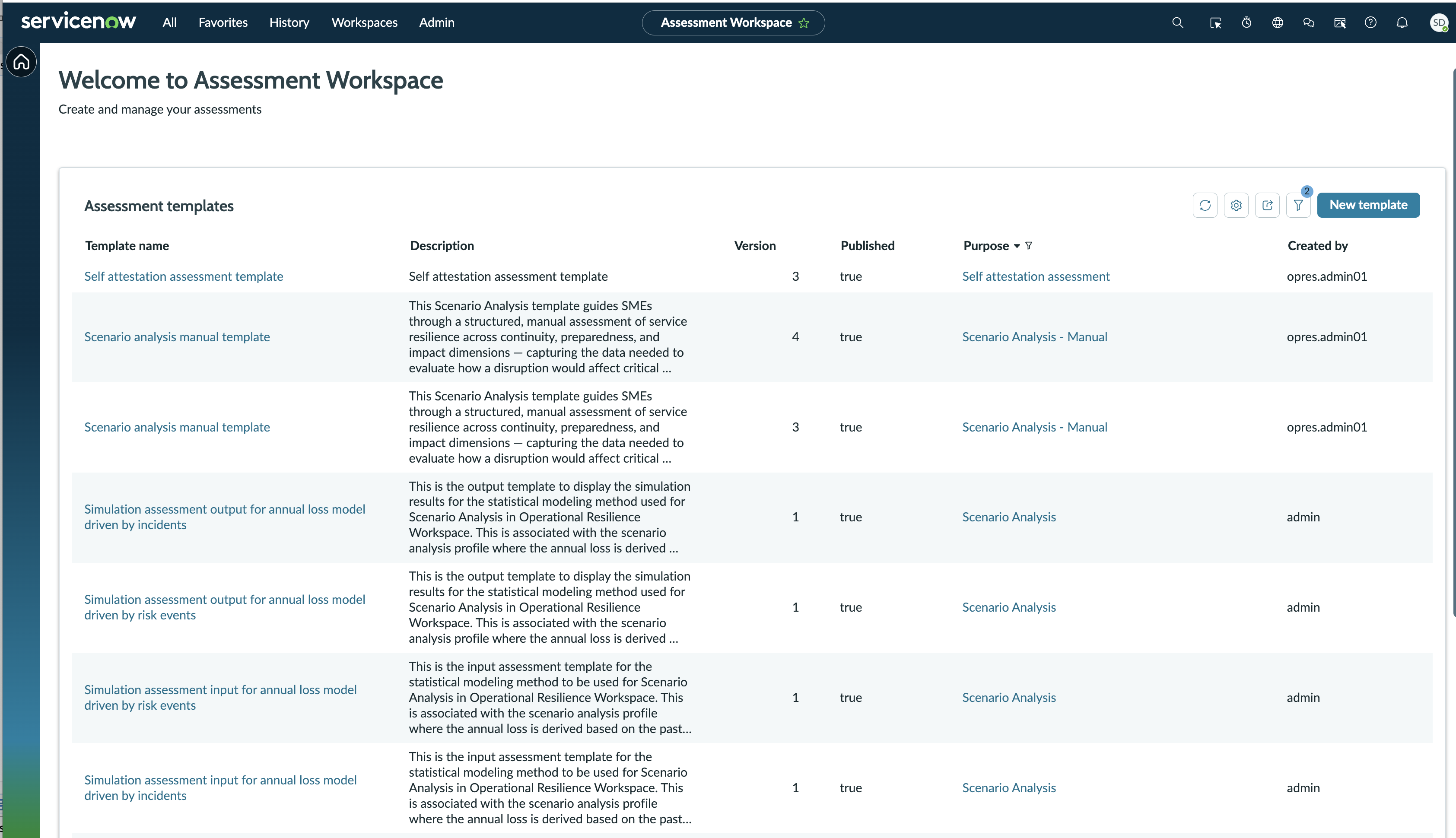Open list settings gear icon
The image size is (1456, 838).
(x=1236, y=205)
